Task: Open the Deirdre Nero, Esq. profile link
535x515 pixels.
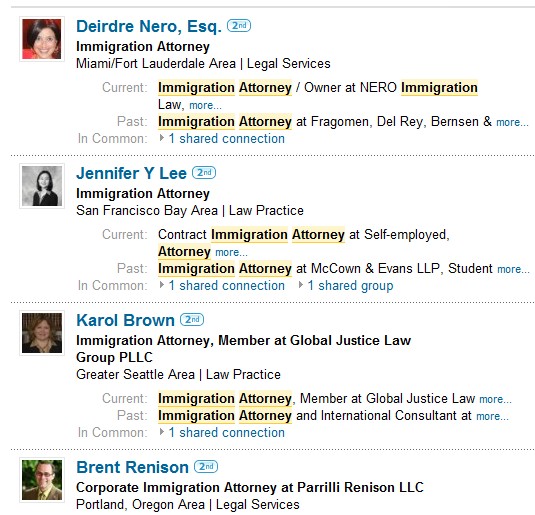Action: point(149,27)
